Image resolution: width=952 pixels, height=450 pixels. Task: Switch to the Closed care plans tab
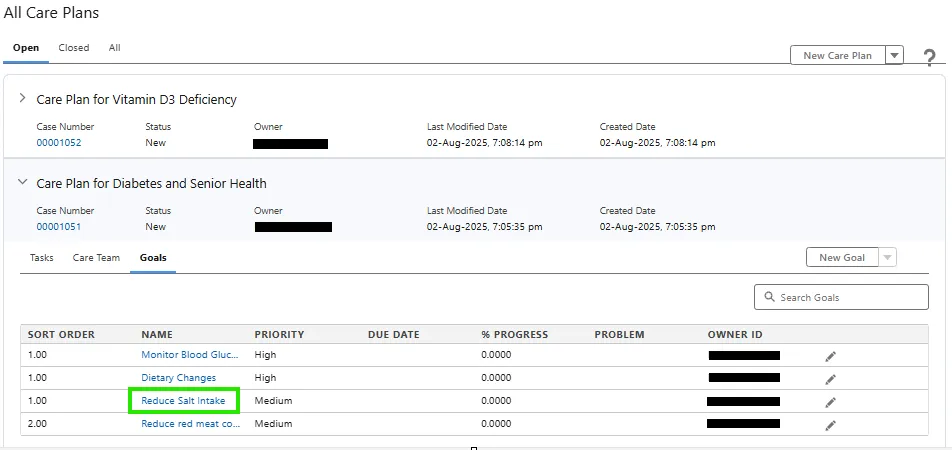(x=74, y=48)
